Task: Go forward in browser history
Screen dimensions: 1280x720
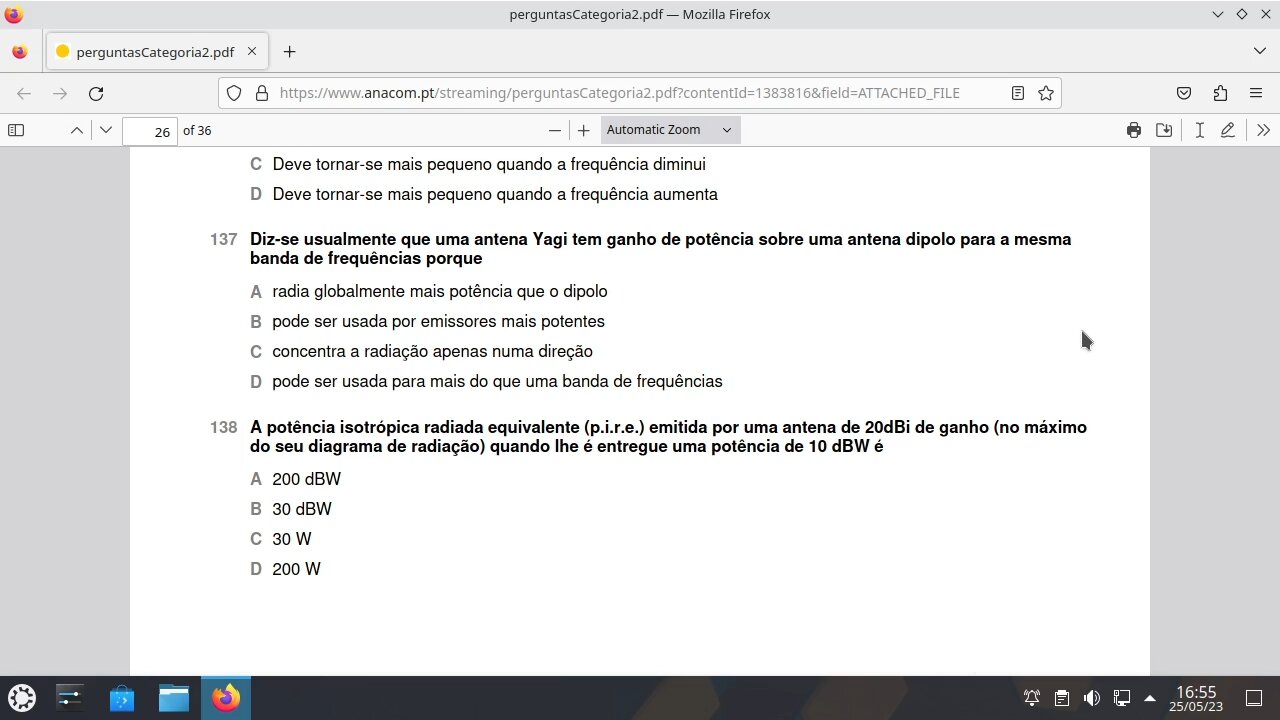Action: pos(60,93)
